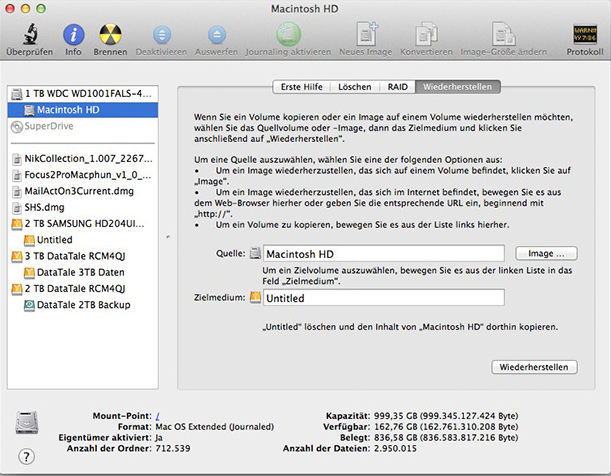Switch to the Erste Hilfe tab
Image resolution: width=611 pixels, height=476 pixels.
[x=300, y=87]
